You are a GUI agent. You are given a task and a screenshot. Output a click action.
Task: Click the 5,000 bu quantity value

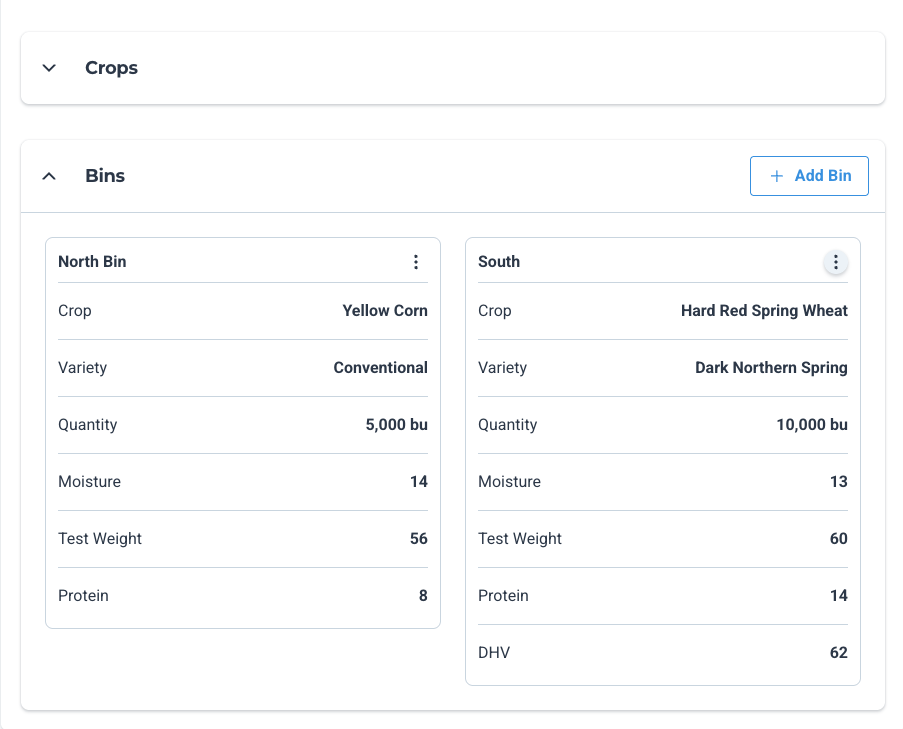coord(396,425)
